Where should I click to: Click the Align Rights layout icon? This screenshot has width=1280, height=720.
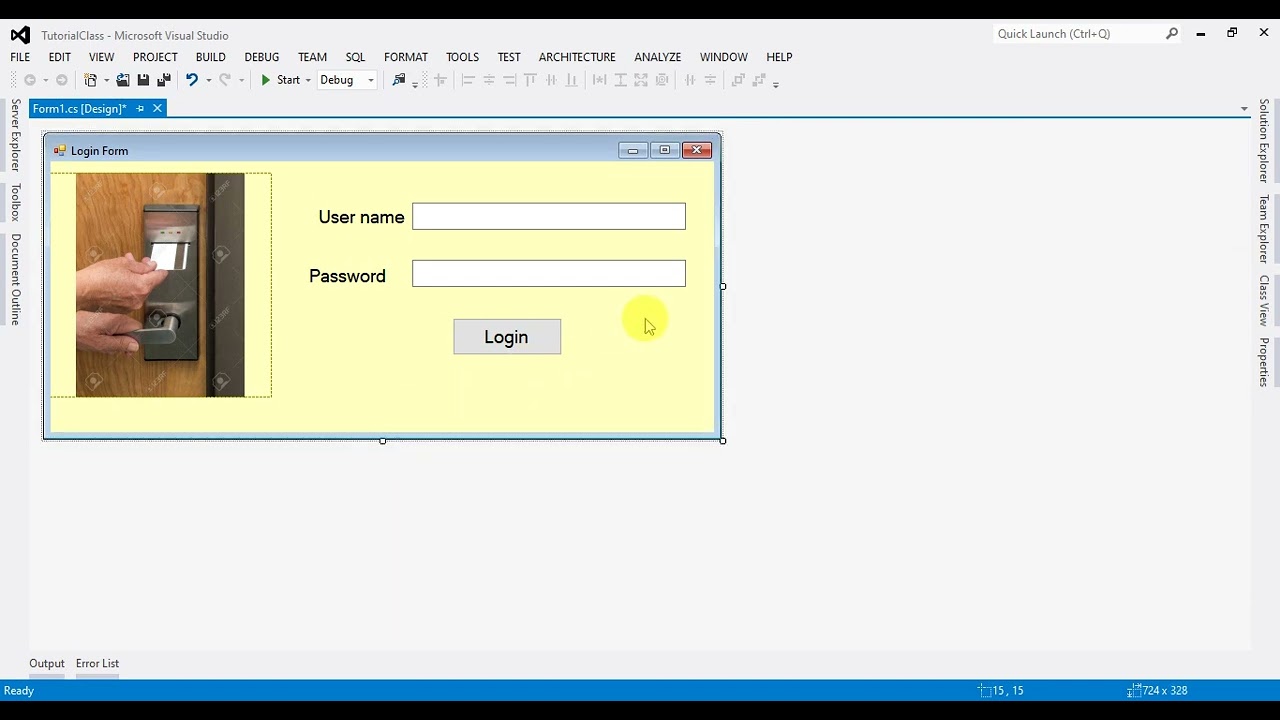pyautogui.click(x=510, y=80)
